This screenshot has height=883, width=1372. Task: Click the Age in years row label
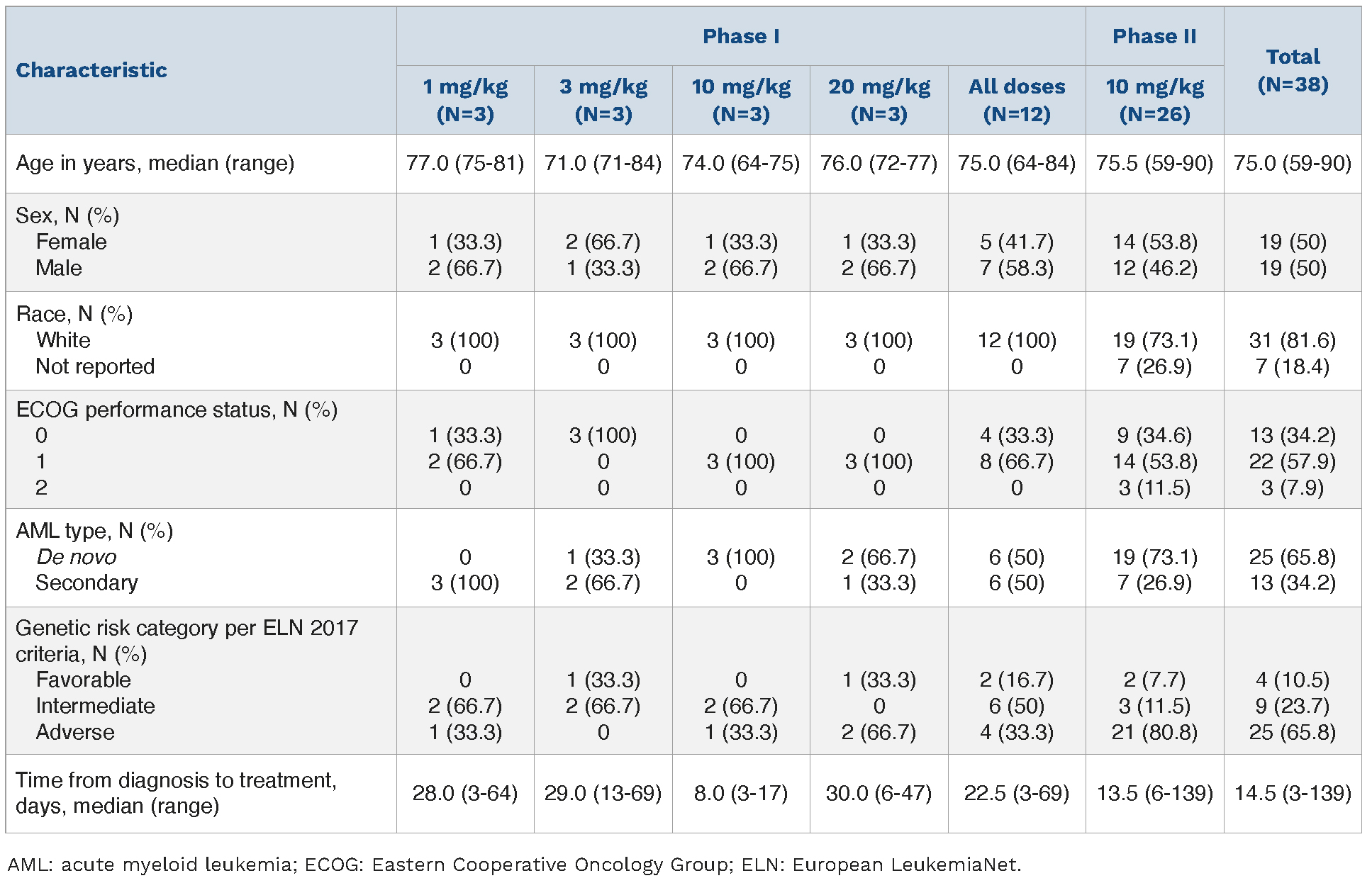pyautogui.click(x=155, y=164)
